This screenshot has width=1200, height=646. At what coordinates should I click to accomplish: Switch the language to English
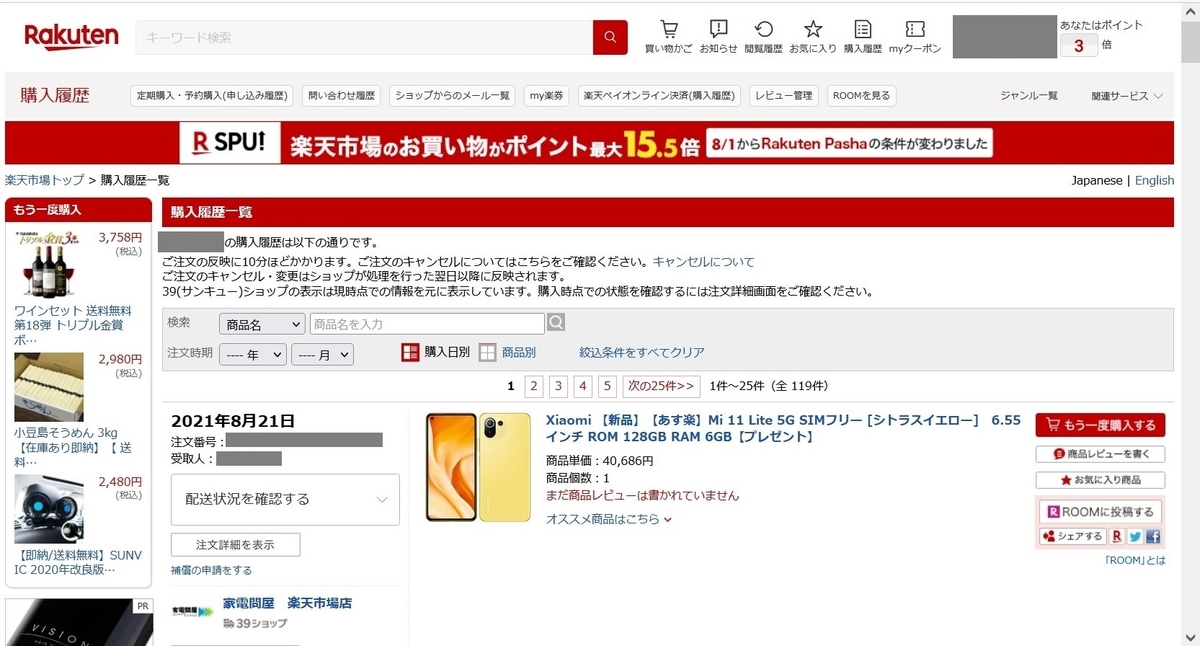pos(1154,180)
